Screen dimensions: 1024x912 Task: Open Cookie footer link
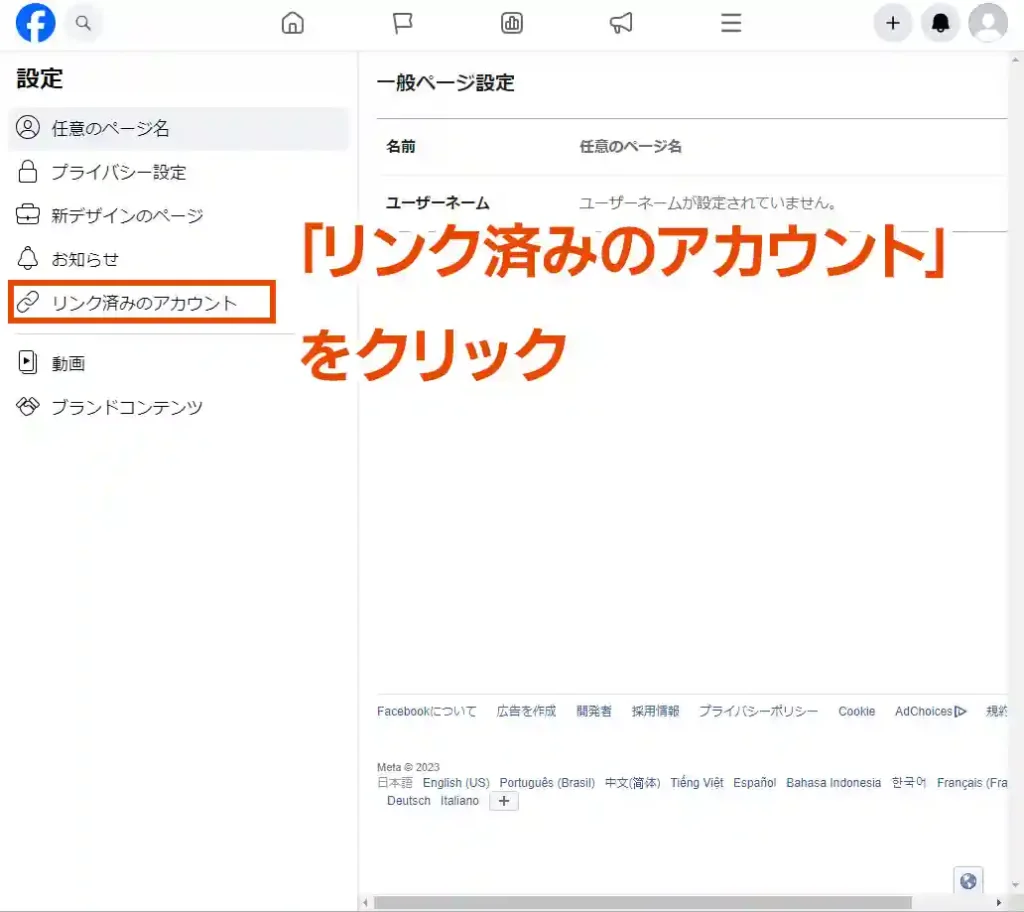click(856, 711)
